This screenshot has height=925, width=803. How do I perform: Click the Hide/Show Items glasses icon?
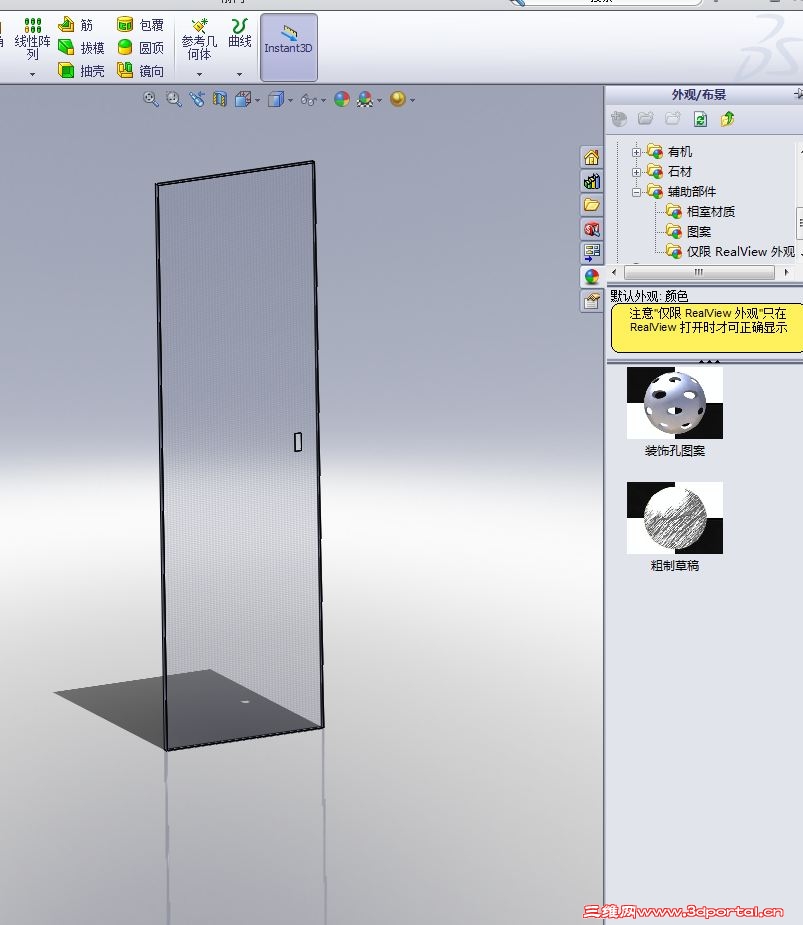[x=309, y=100]
